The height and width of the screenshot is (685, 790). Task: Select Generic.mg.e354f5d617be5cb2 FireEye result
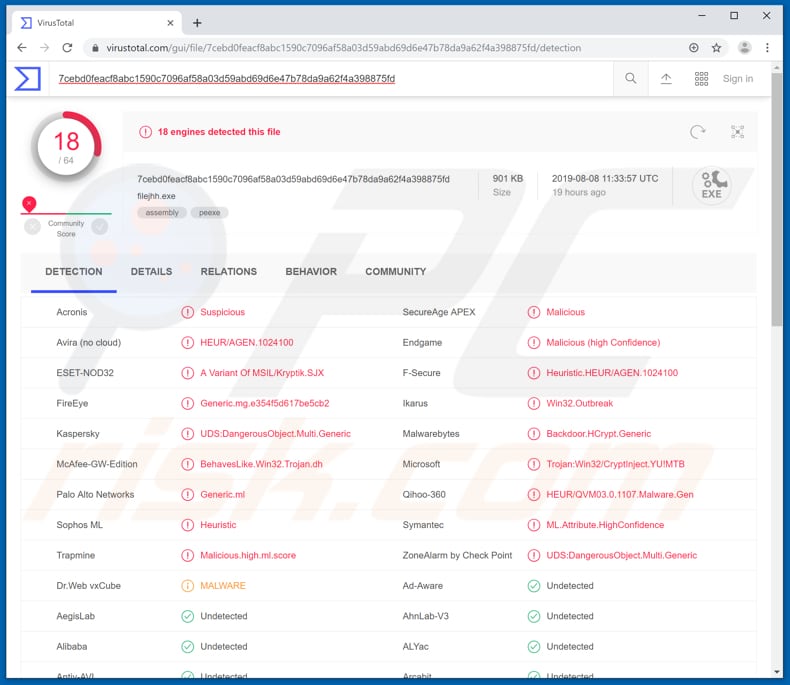point(265,403)
